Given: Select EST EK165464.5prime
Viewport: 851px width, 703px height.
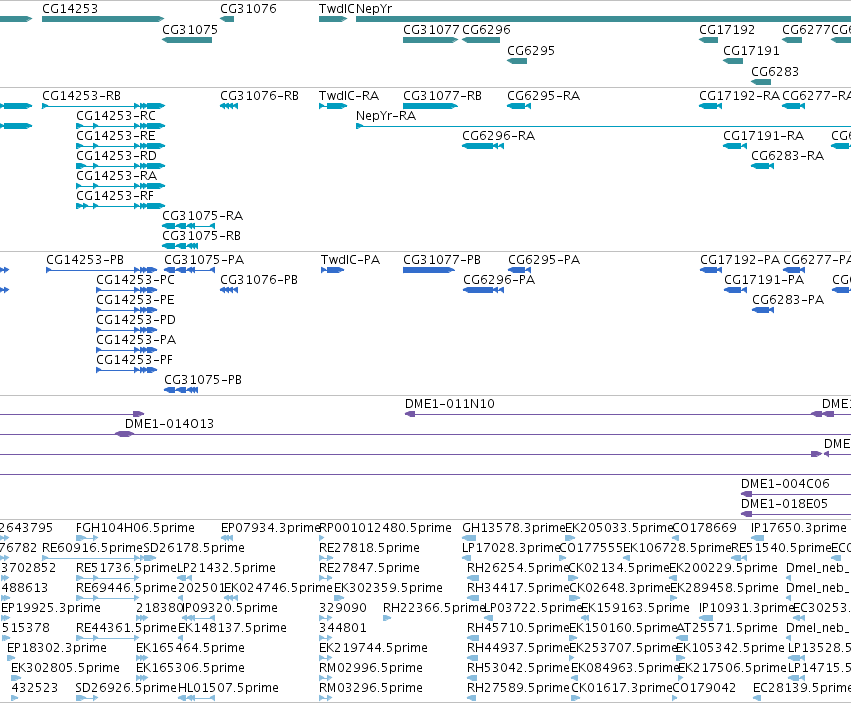Looking at the screenshot, I should 190,648.
